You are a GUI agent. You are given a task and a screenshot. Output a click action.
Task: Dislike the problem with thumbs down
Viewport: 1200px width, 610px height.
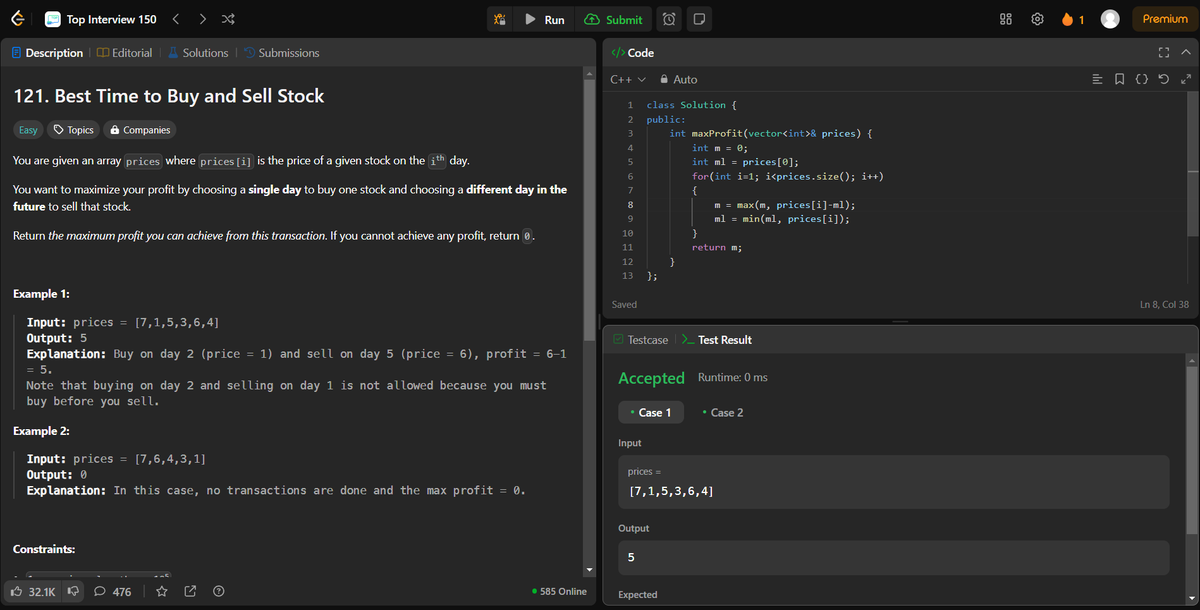(73, 592)
